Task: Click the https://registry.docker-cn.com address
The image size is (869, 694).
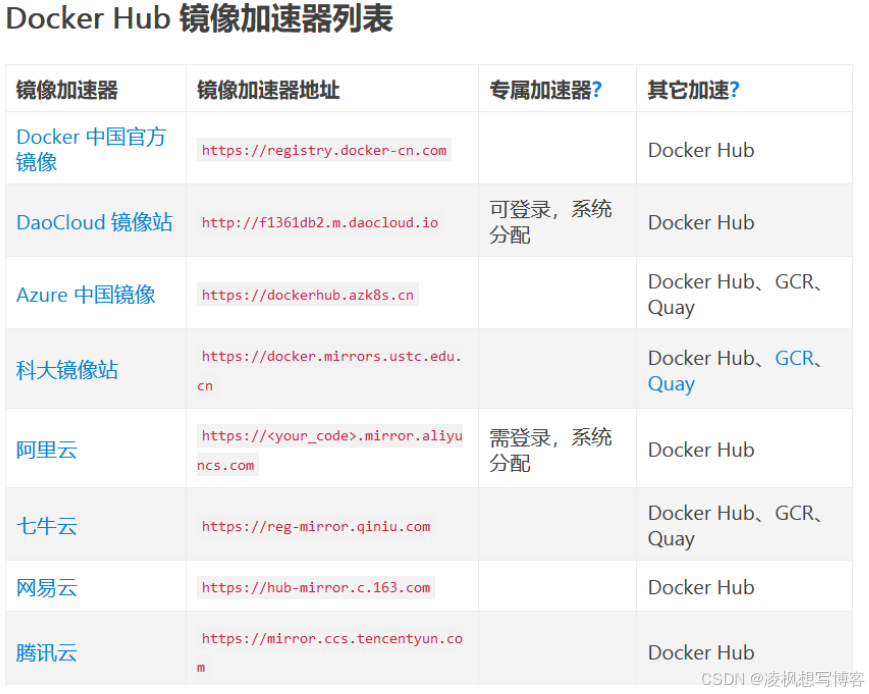Action: pos(324,150)
